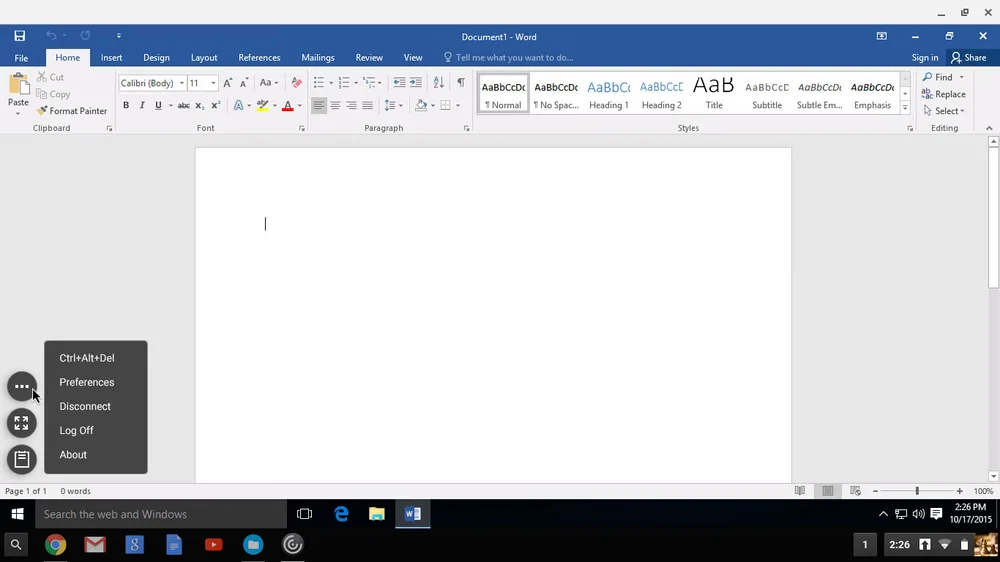This screenshot has height=562, width=1000.
Task: Click the Replace icon in Editing group
Action: click(x=927, y=94)
